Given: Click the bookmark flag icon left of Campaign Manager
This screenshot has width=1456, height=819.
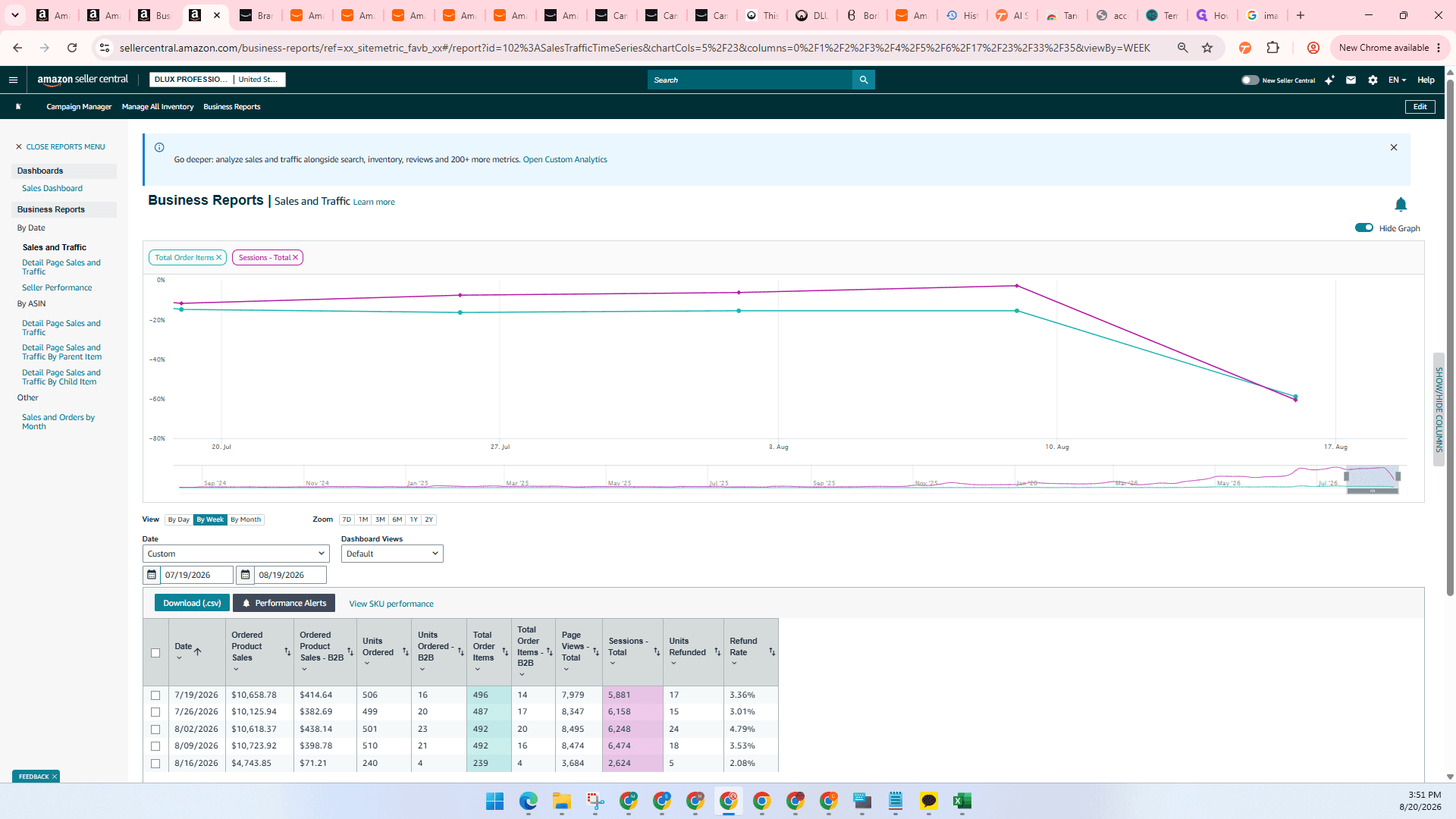Looking at the screenshot, I should click(19, 107).
